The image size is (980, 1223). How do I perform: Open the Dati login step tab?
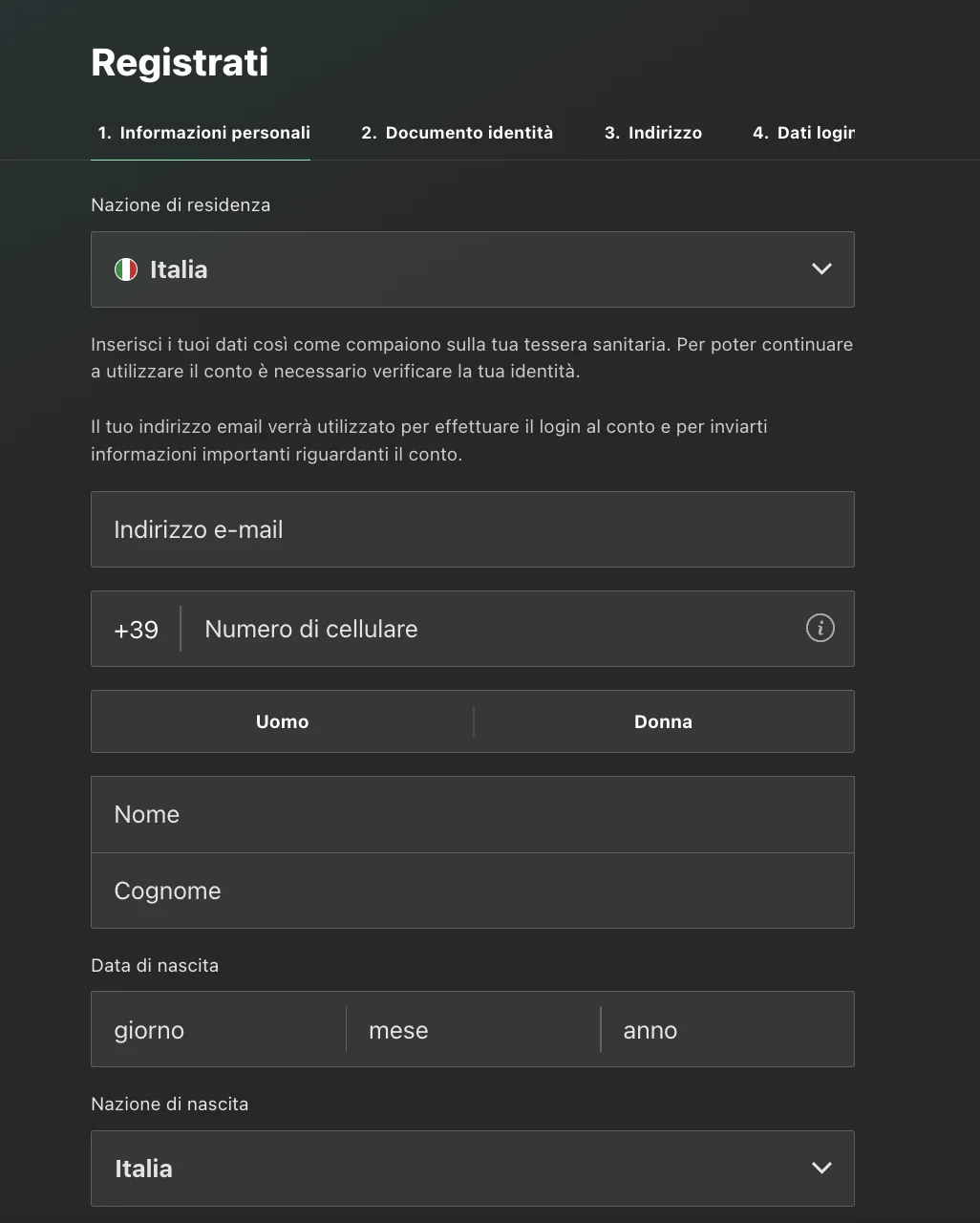[x=802, y=133]
